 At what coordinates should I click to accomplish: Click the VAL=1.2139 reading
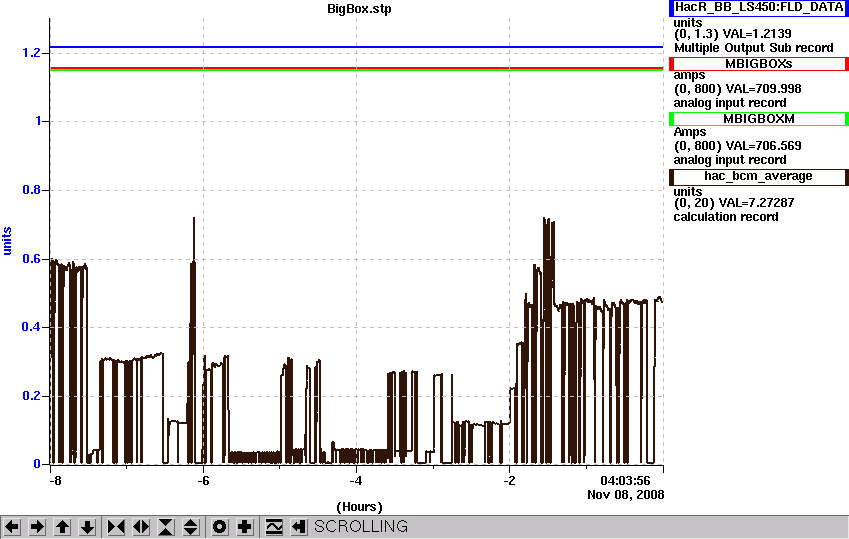click(x=757, y=34)
